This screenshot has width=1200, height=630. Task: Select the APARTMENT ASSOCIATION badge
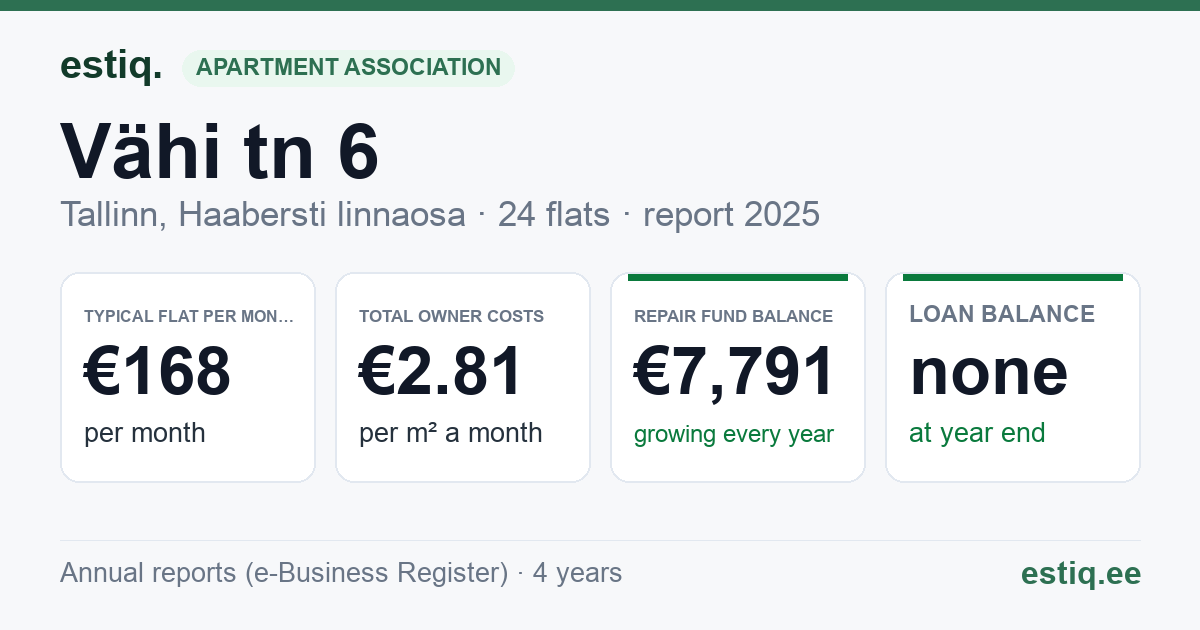click(x=348, y=68)
